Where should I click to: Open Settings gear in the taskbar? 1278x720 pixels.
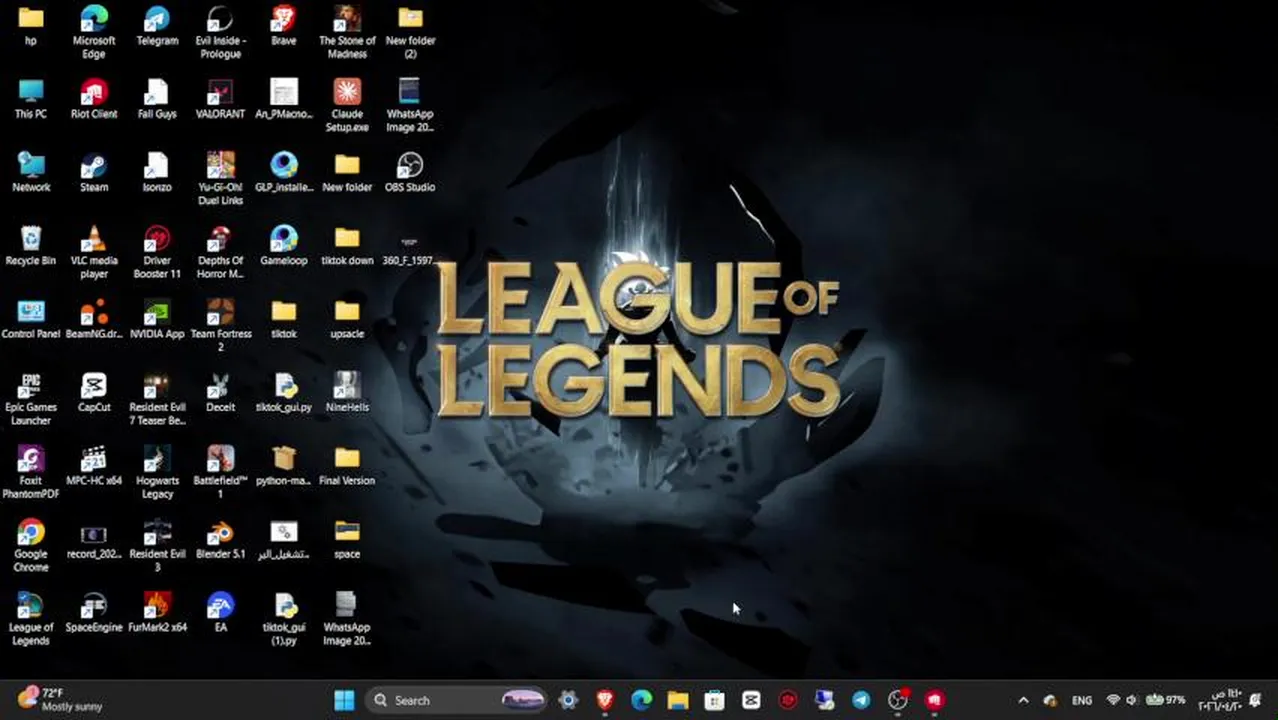568,700
